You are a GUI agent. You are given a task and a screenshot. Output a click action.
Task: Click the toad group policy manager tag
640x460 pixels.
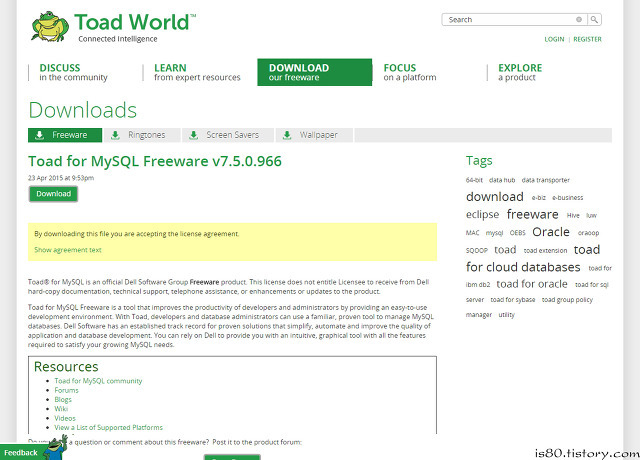(x=529, y=307)
